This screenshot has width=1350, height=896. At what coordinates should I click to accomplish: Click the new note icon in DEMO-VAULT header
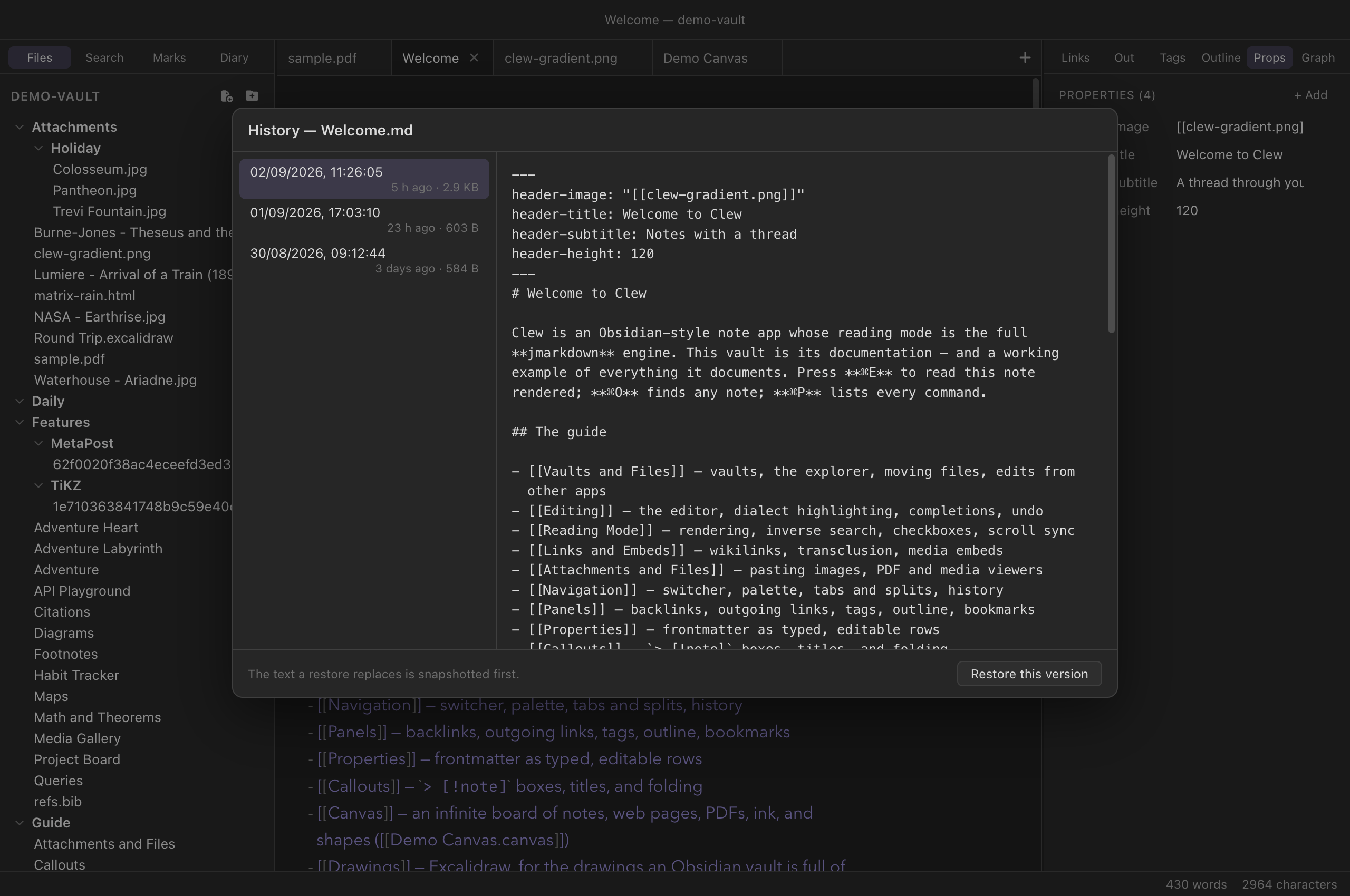coord(226,96)
